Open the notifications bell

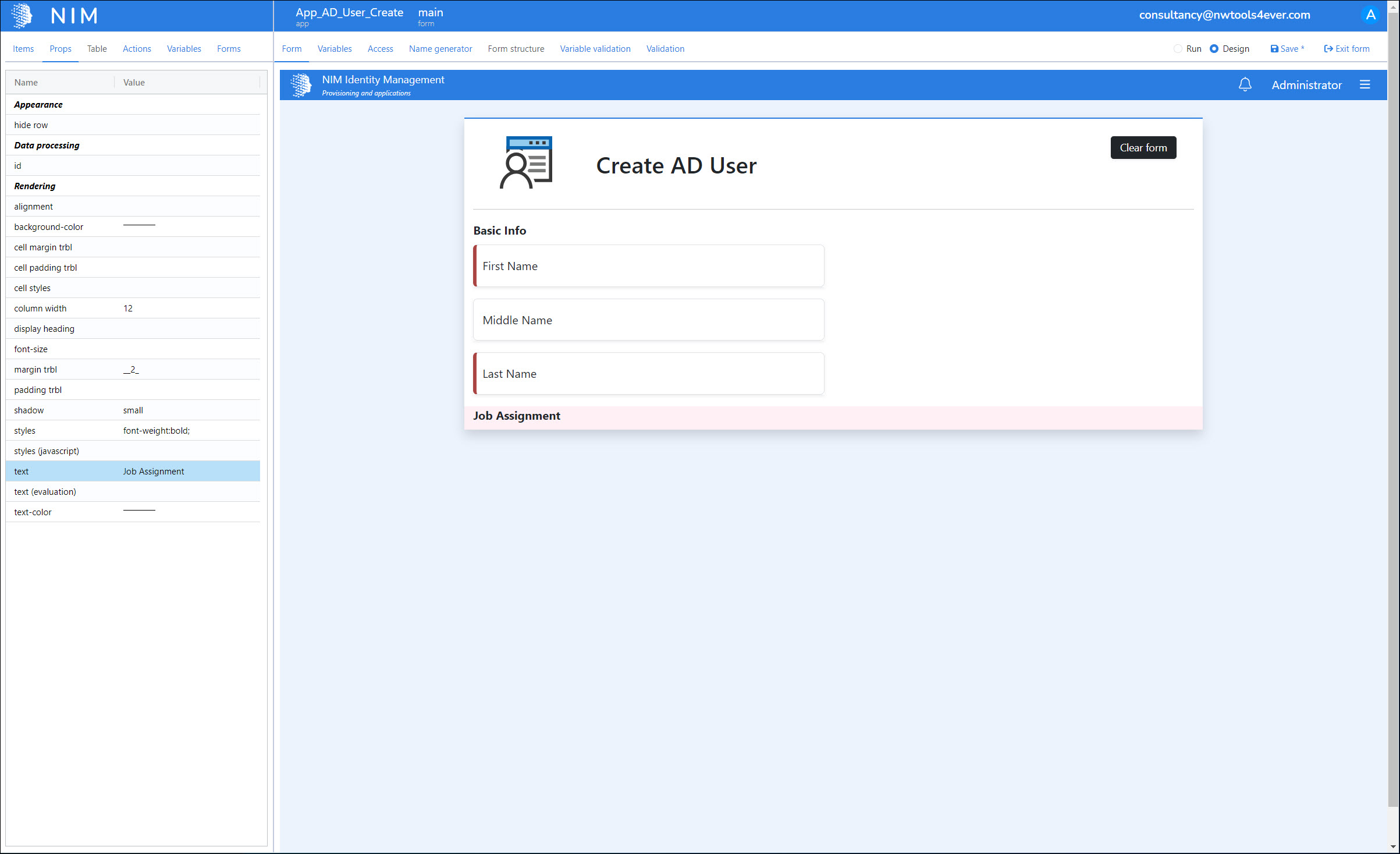coord(1245,85)
